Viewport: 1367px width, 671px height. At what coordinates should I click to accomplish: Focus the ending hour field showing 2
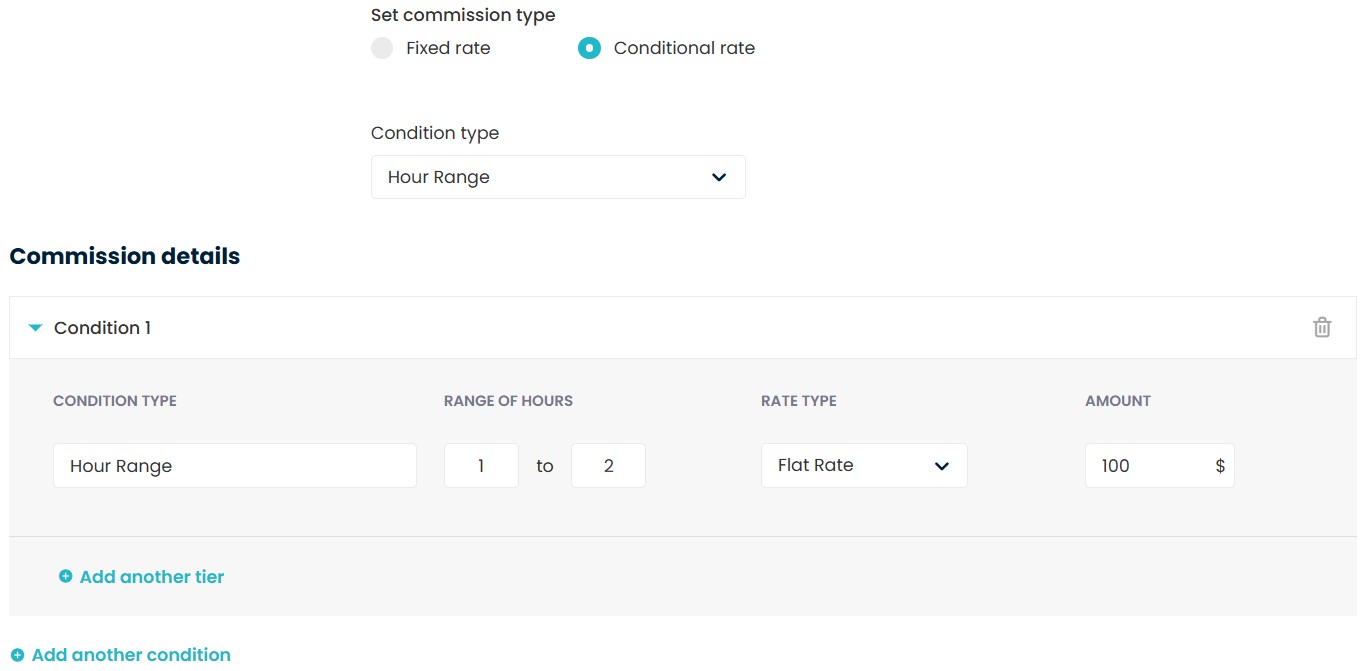pos(608,466)
